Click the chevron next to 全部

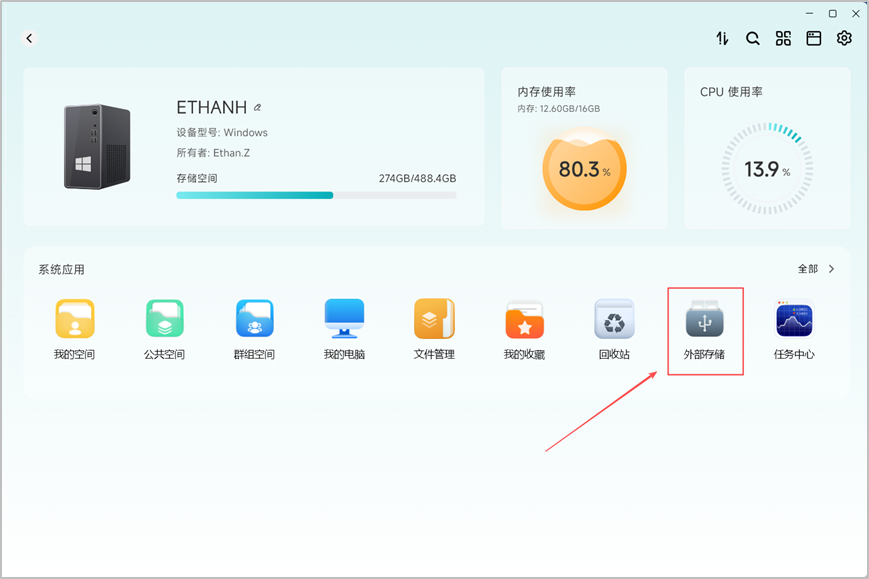pos(831,269)
